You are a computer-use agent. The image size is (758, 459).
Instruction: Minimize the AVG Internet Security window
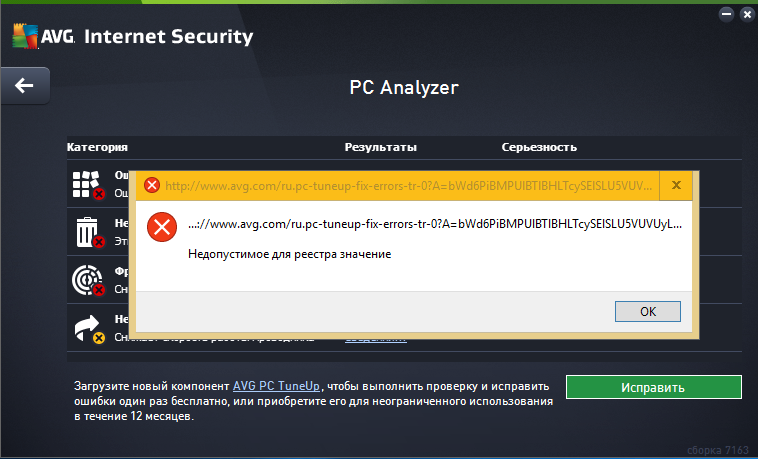[x=727, y=15]
